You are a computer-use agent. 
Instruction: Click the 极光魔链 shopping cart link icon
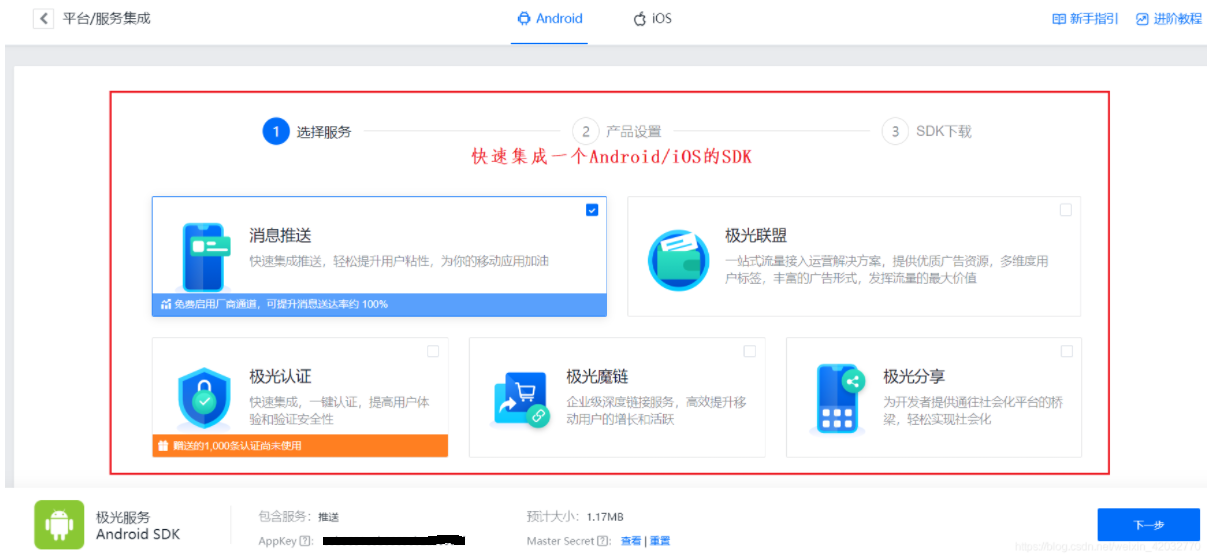[x=522, y=400]
